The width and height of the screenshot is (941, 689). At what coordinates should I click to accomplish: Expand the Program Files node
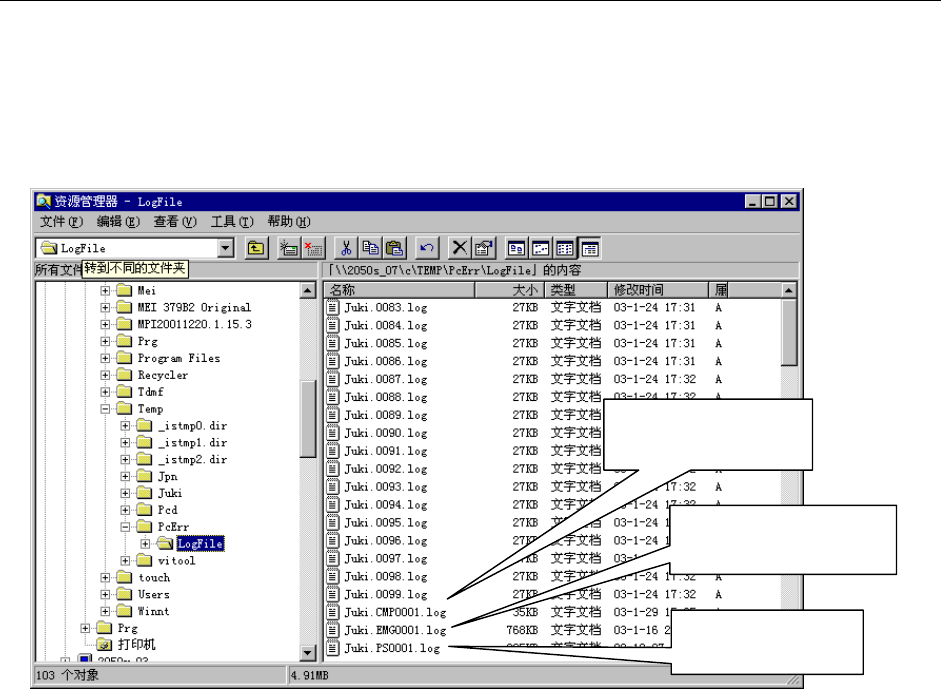[105, 358]
